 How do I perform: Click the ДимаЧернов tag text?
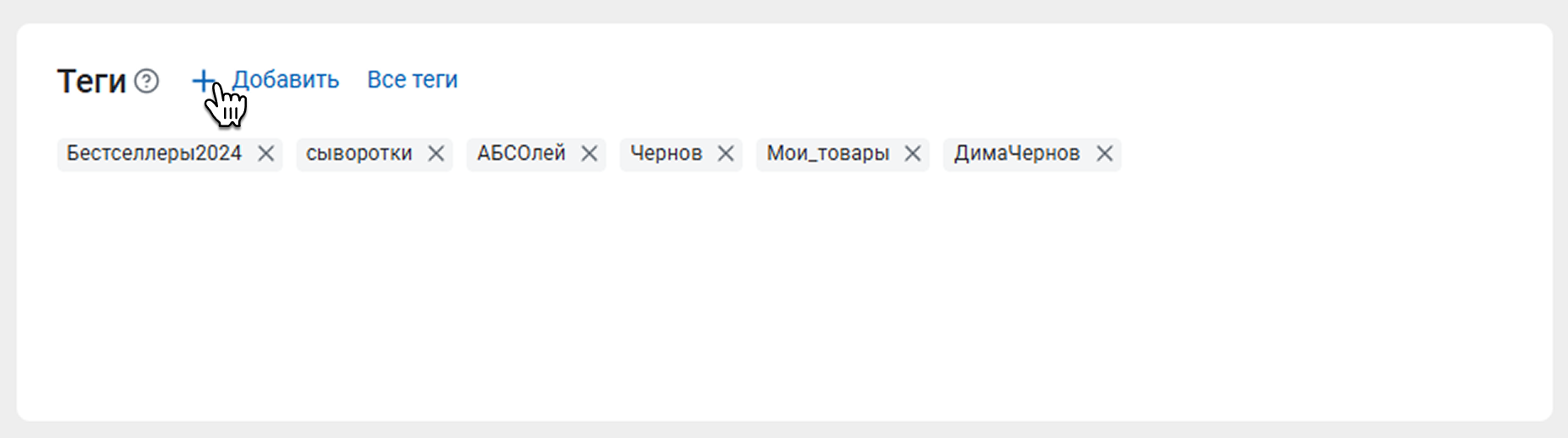pos(1016,153)
